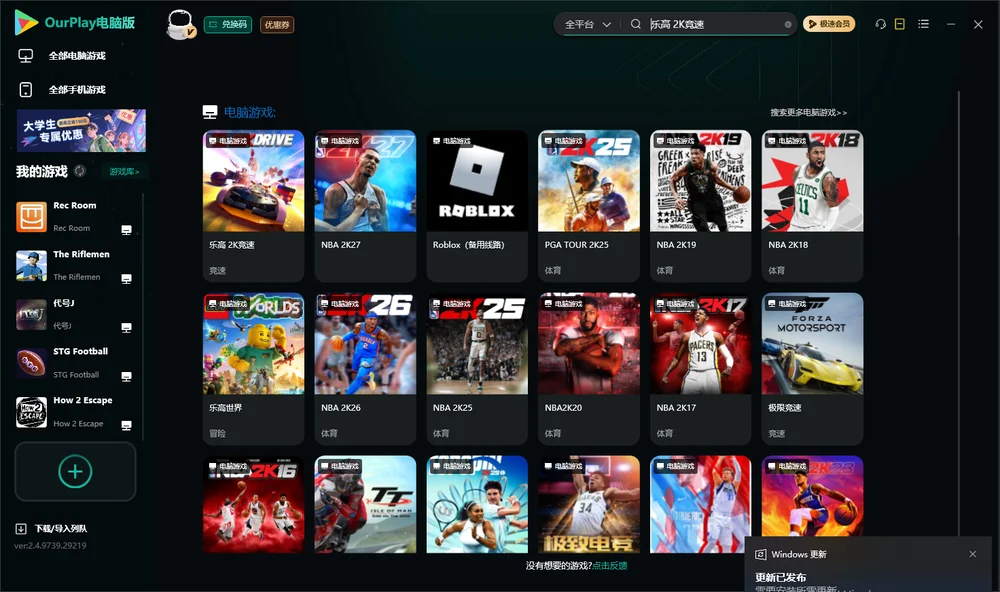Viewport: 1000px width, 592px height.
Task: Open the 大学生专属优惠 banner
Action: pos(81,131)
